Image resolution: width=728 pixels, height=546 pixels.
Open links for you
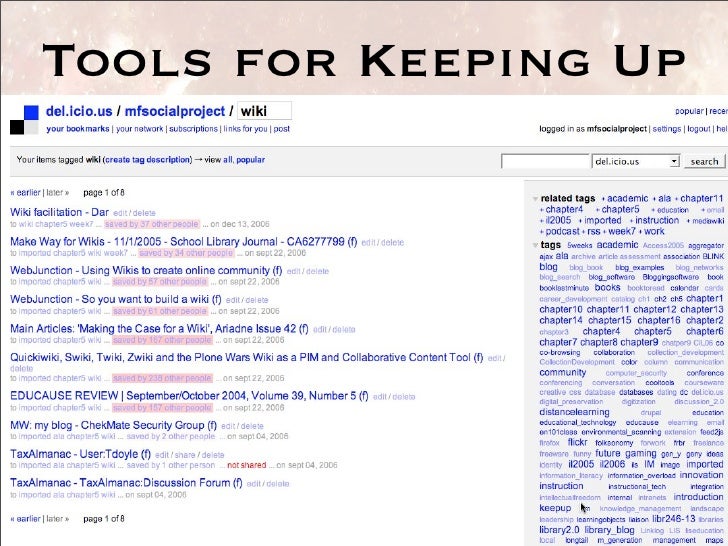point(246,129)
